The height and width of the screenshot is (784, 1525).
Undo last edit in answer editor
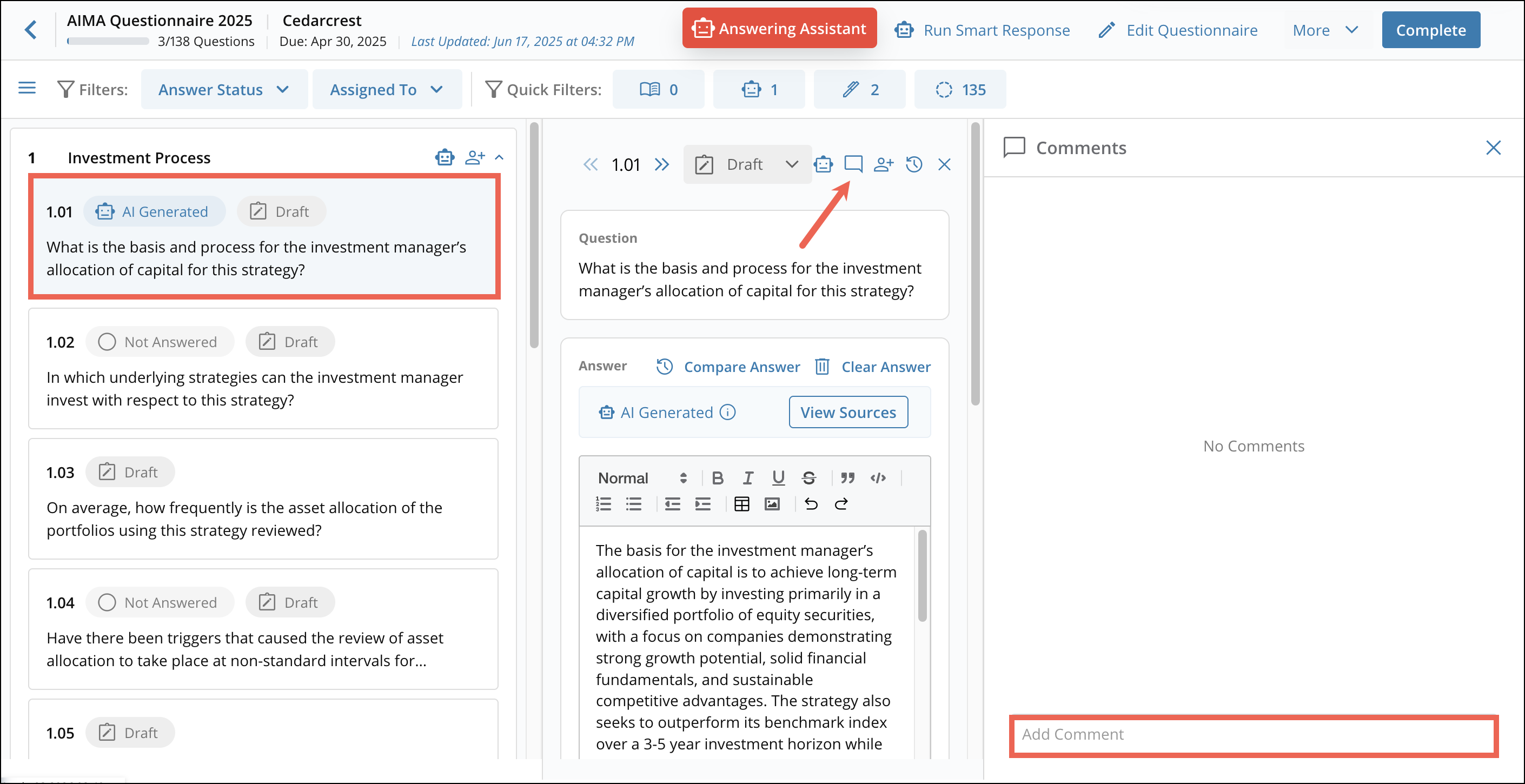click(811, 503)
